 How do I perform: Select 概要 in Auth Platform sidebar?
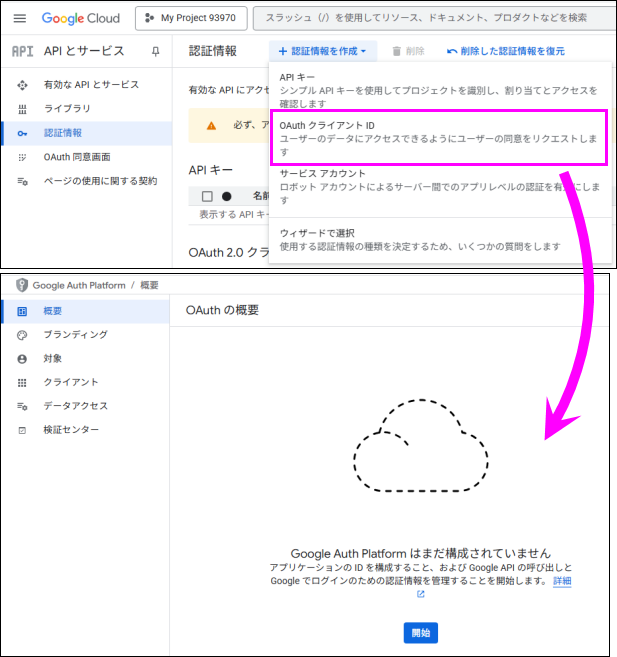86,311
